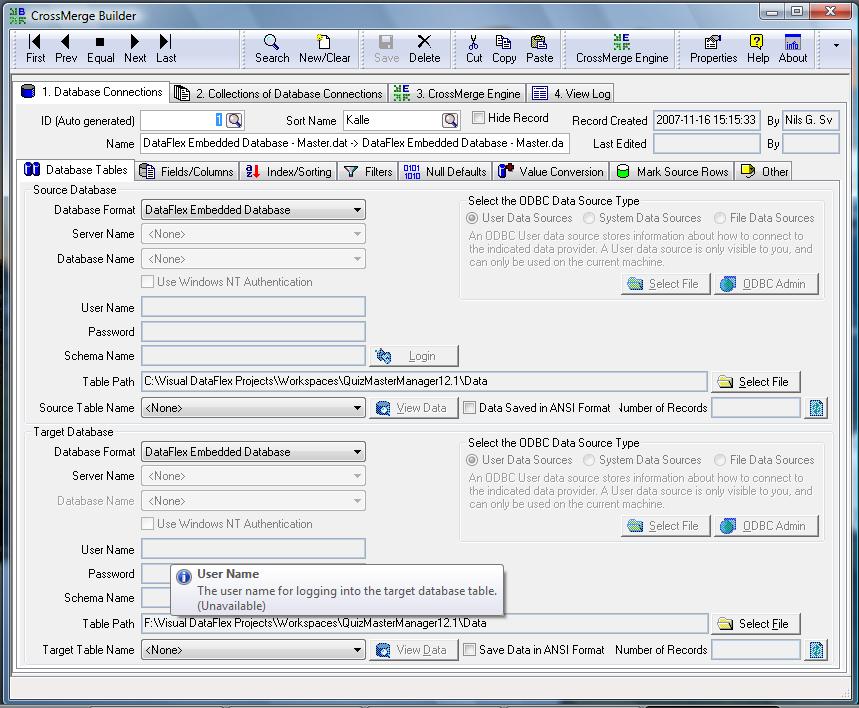Select the Index/Sorting tab
Screen dimensions: 859x708
point(288,172)
